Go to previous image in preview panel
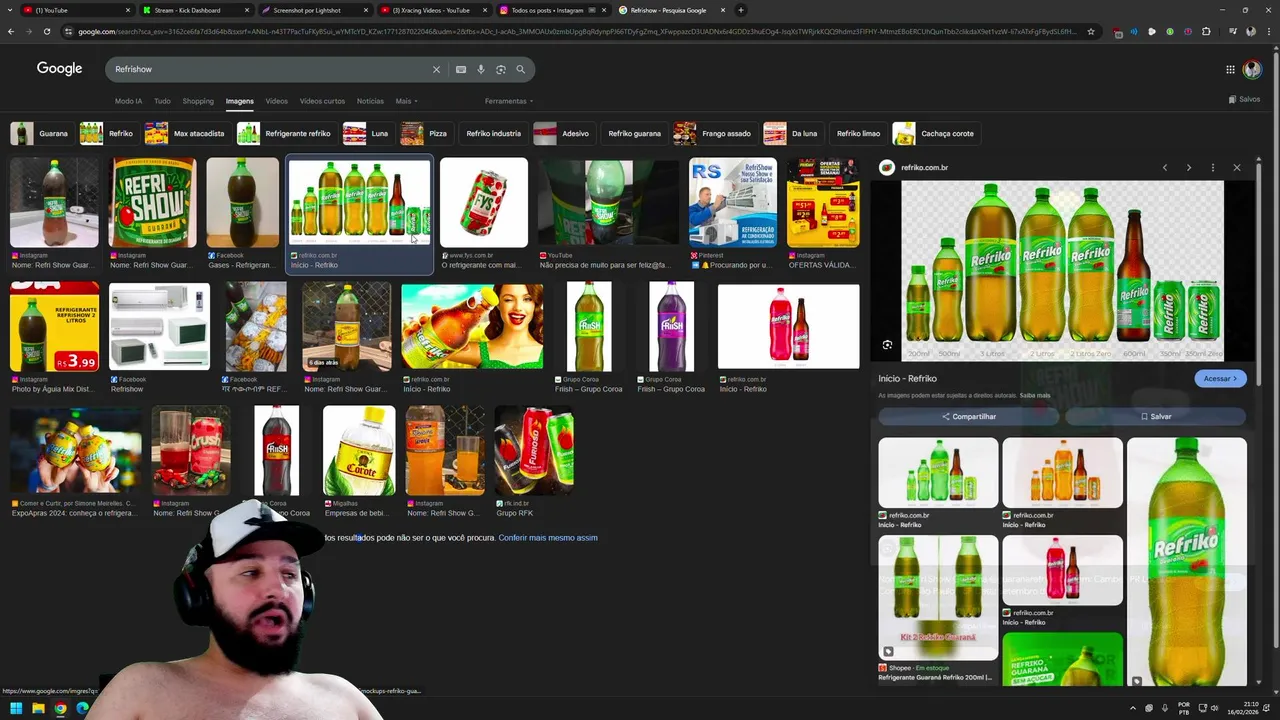 pos(1165,167)
